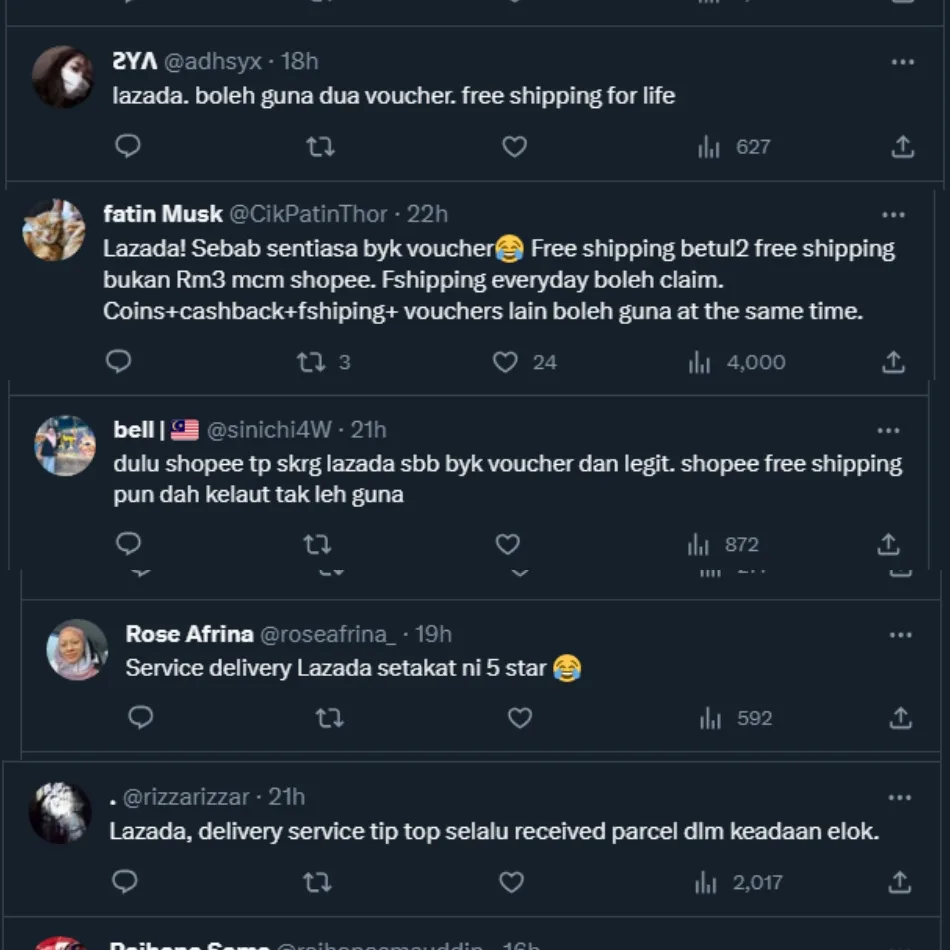Share @rizzarizzar's tweet
Viewport: 950px width, 950px height.
coord(899,882)
